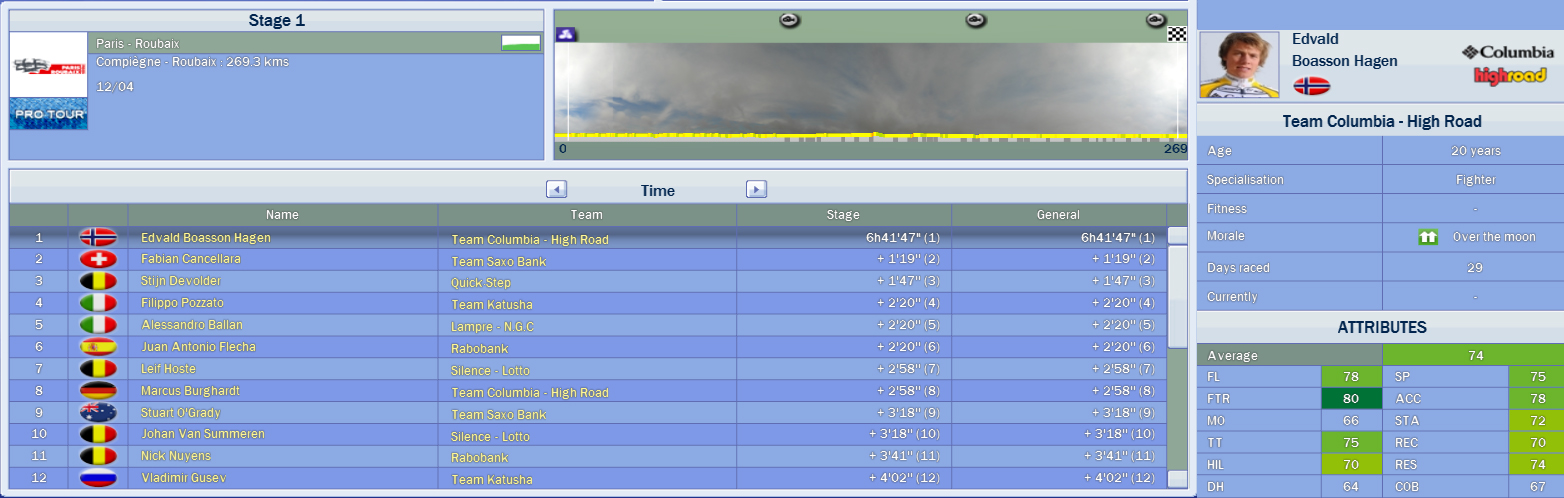Screen dimensions: 1564x498
Task: Click the green morale arrows icon
Action: [1427, 237]
